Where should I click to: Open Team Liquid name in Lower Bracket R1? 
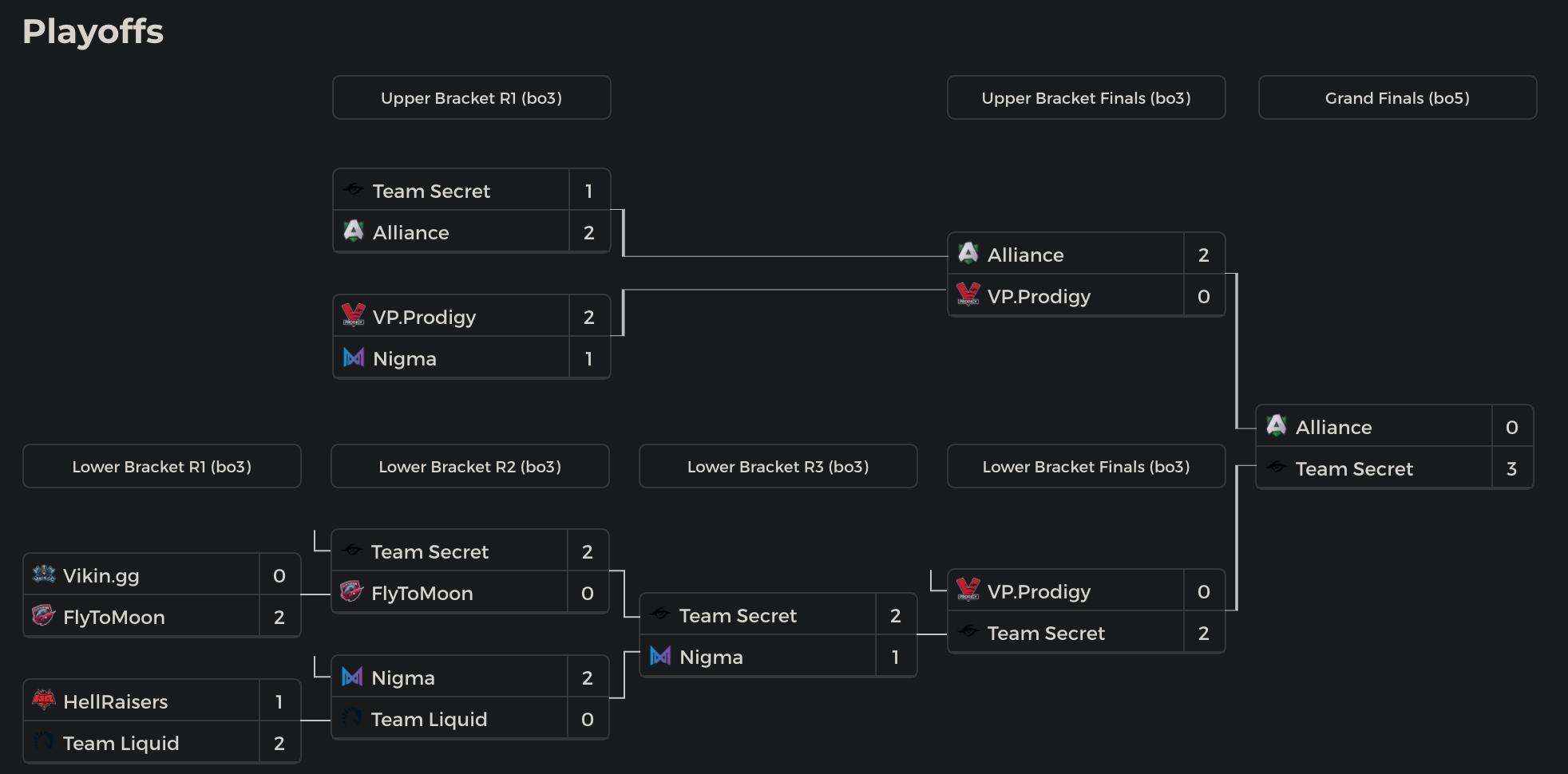point(121,744)
